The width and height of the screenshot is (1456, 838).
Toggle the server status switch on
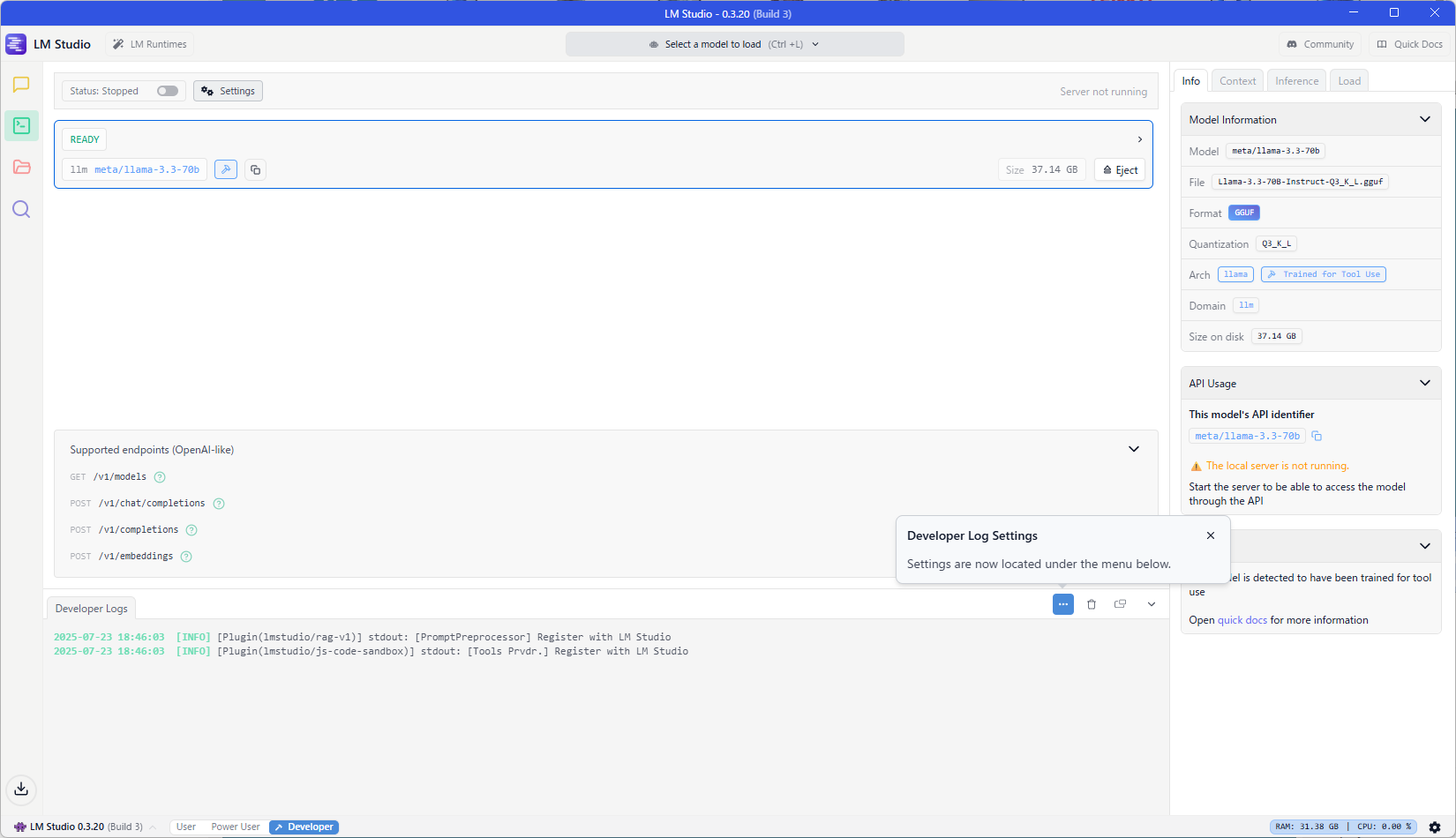pos(167,91)
